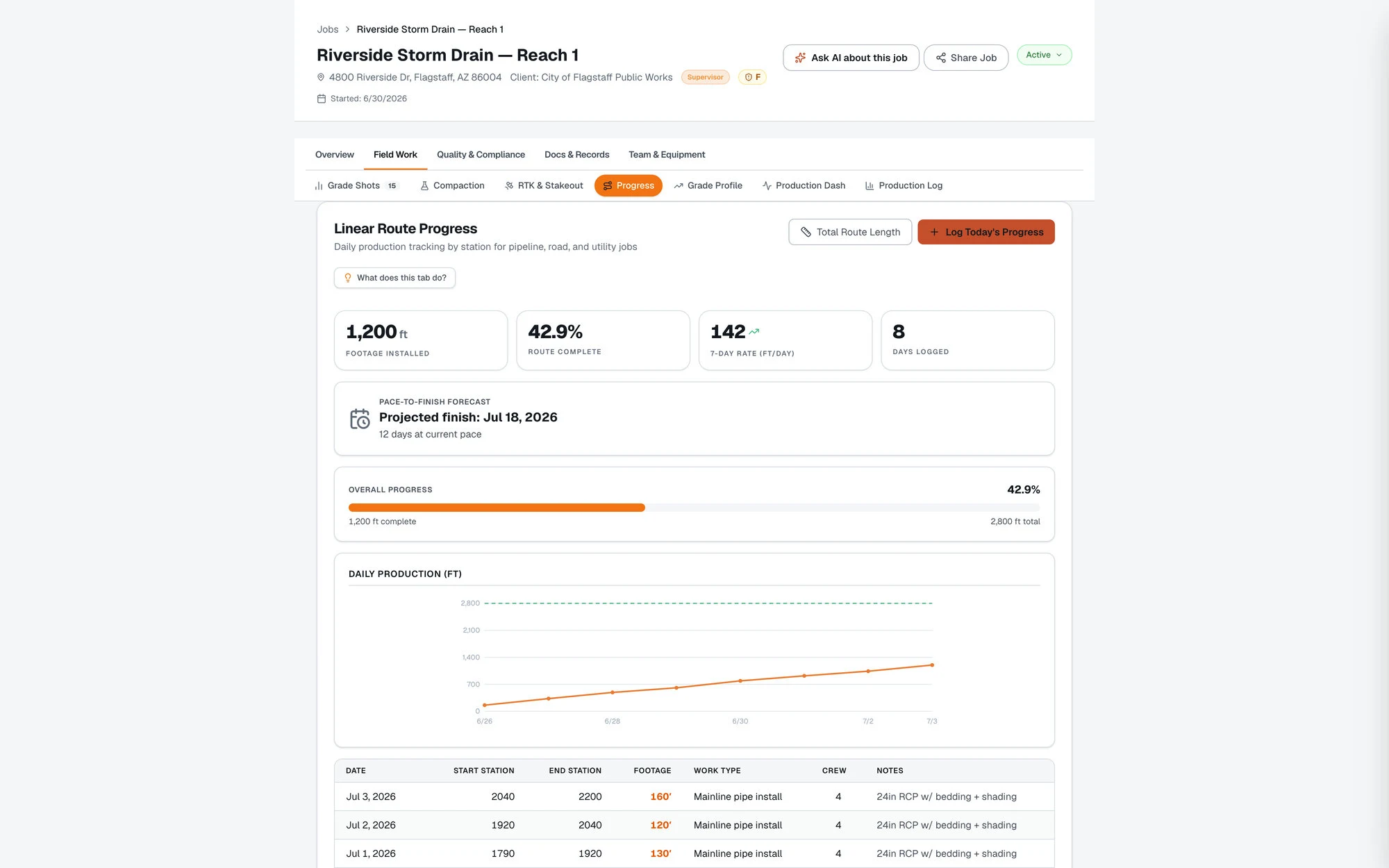Click the breadcrumb chevron after Jobs
Screen dimensions: 1389x868
coord(347,29)
